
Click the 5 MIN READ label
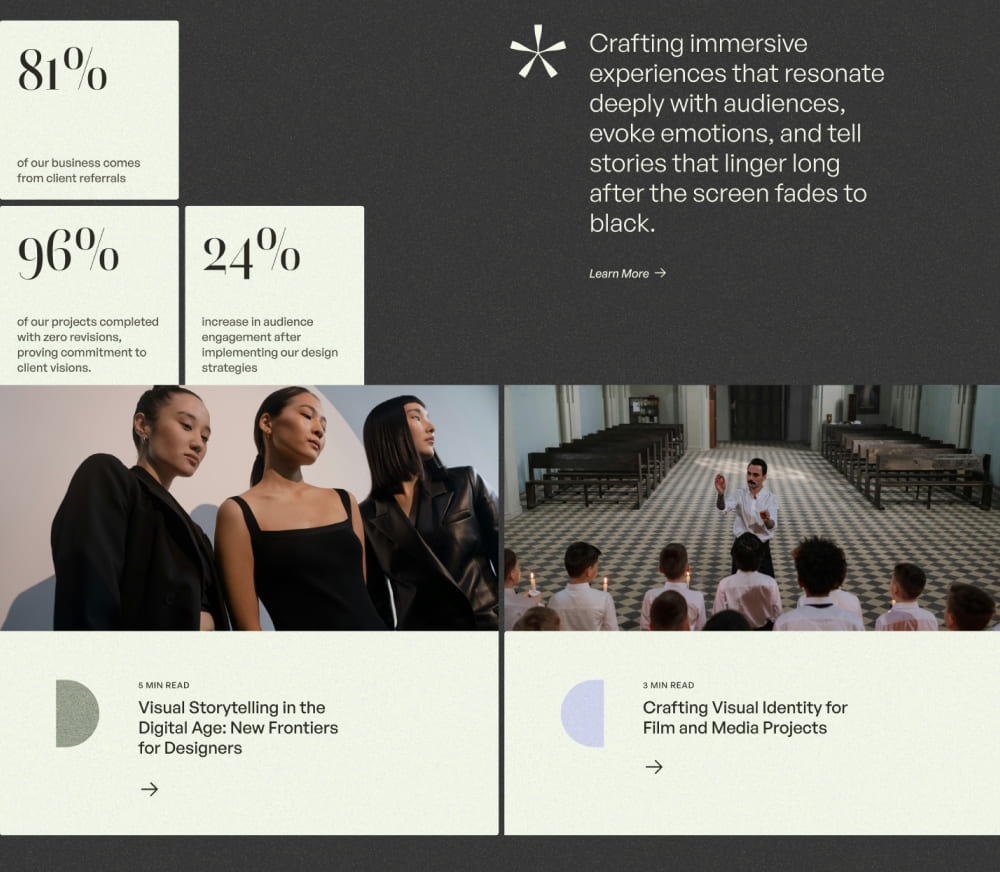tap(163, 685)
